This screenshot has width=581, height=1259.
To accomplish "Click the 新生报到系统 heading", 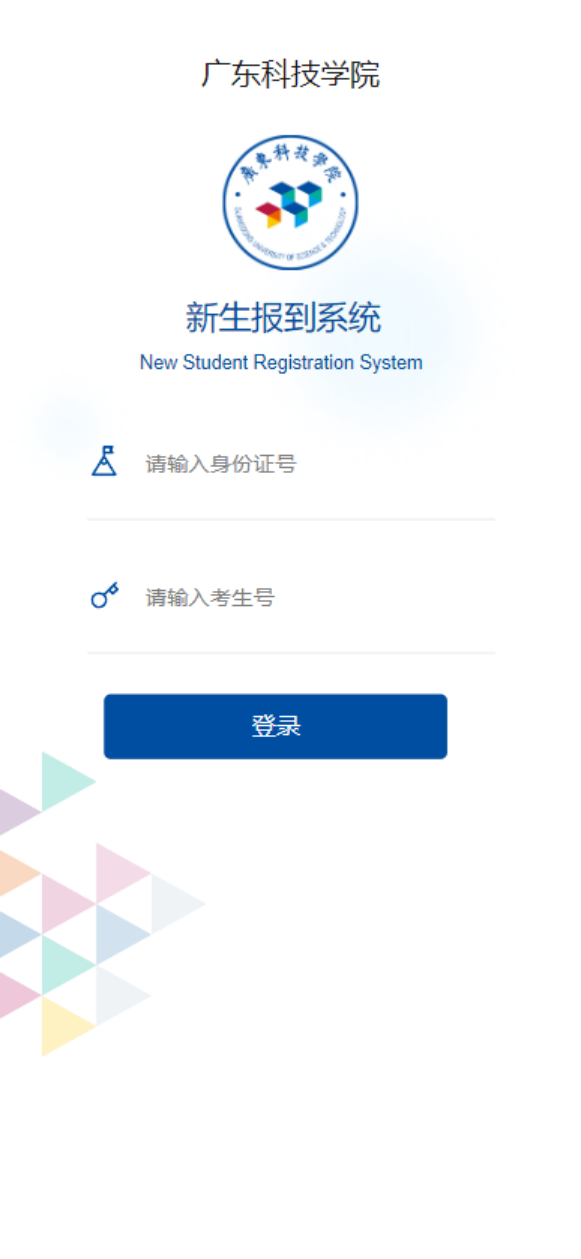I will [x=283, y=318].
